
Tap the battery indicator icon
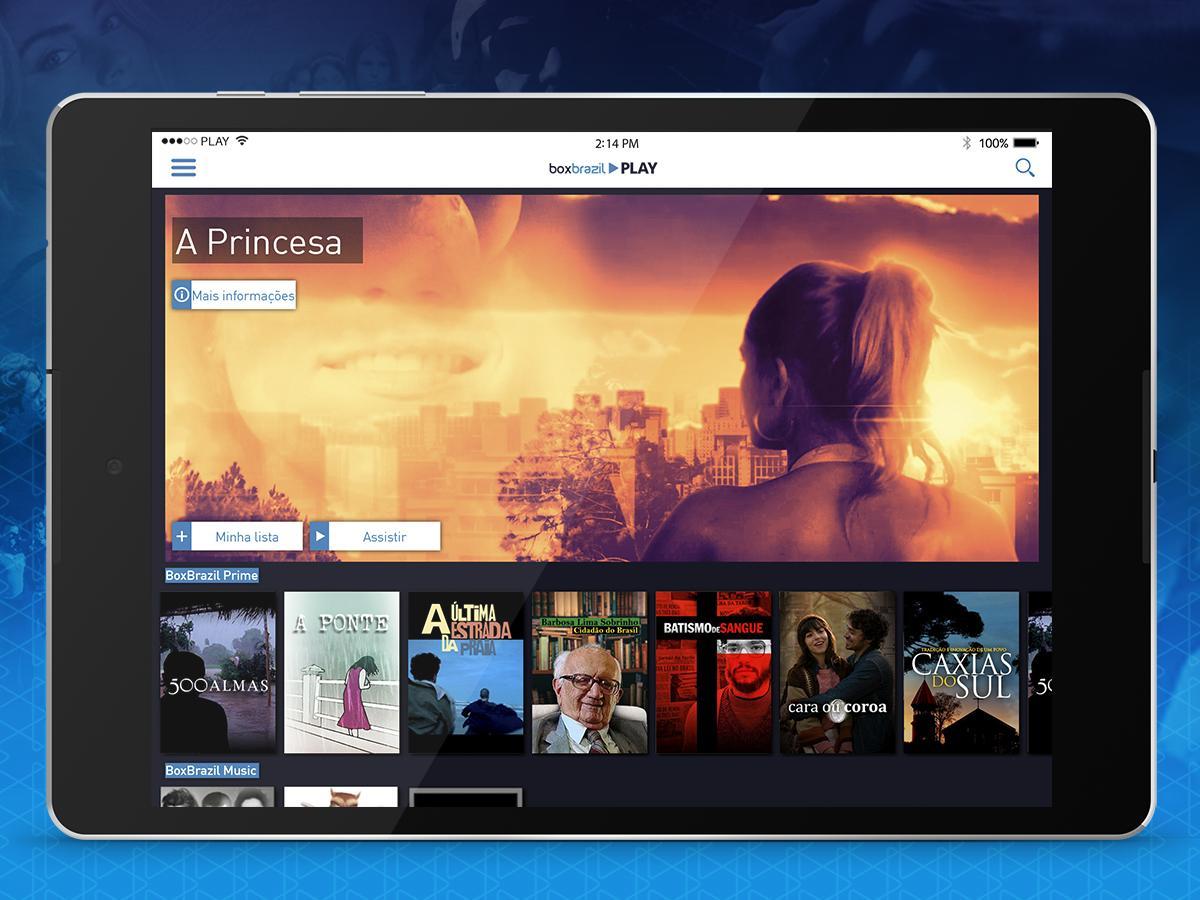(1026, 143)
